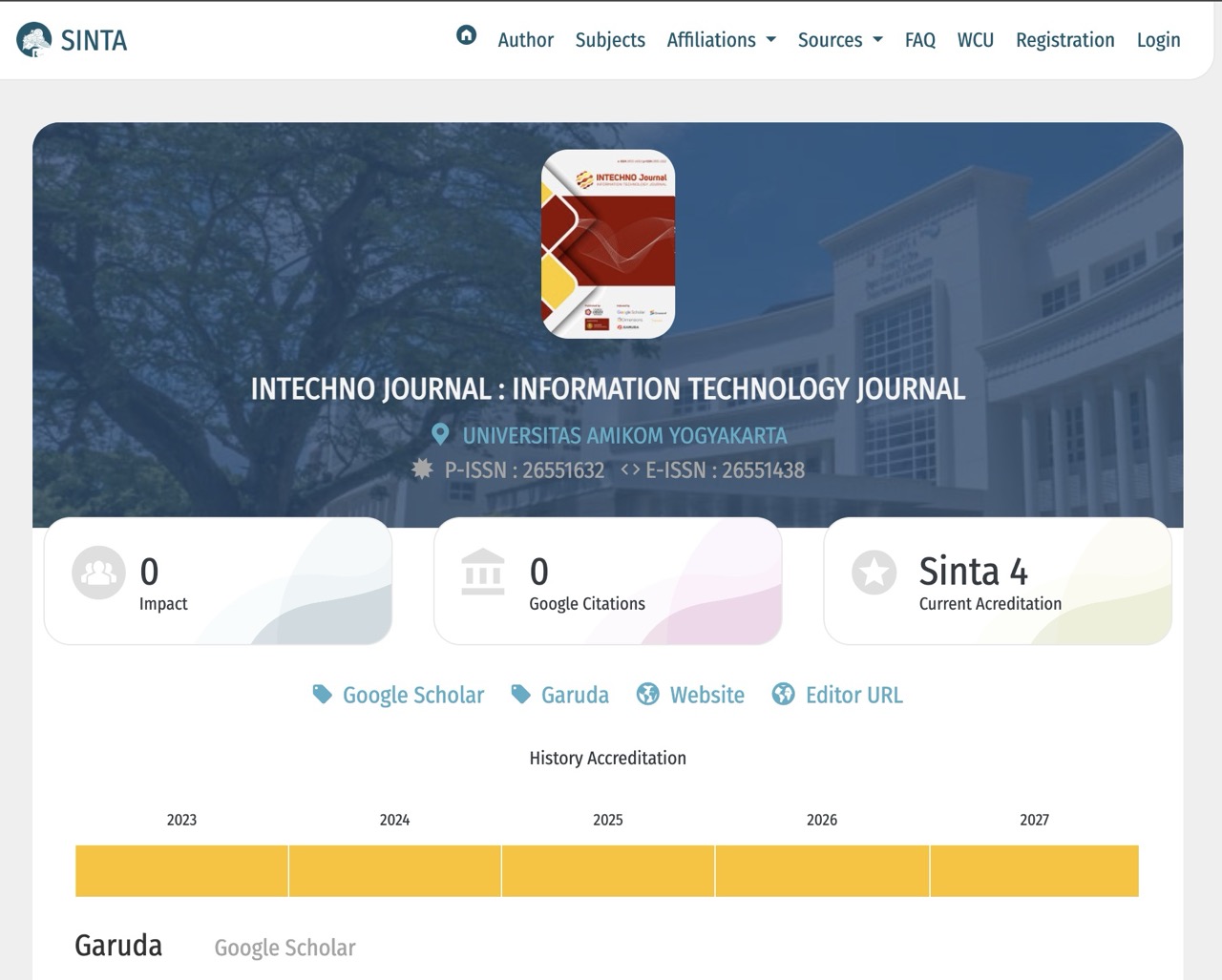The height and width of the screenshot is (980, 1222).
Task: Expand the Affiliations dropdown menu
Action: point(721,40)
